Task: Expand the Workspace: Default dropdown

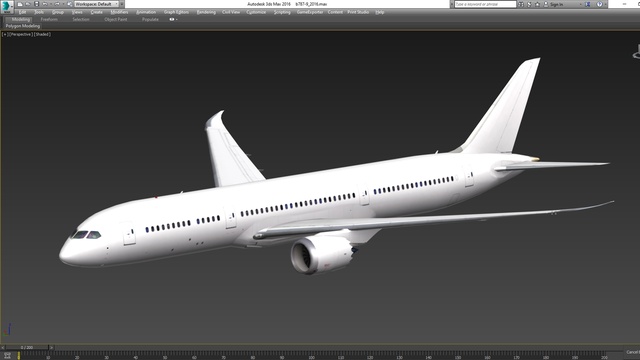Action: 97,4
